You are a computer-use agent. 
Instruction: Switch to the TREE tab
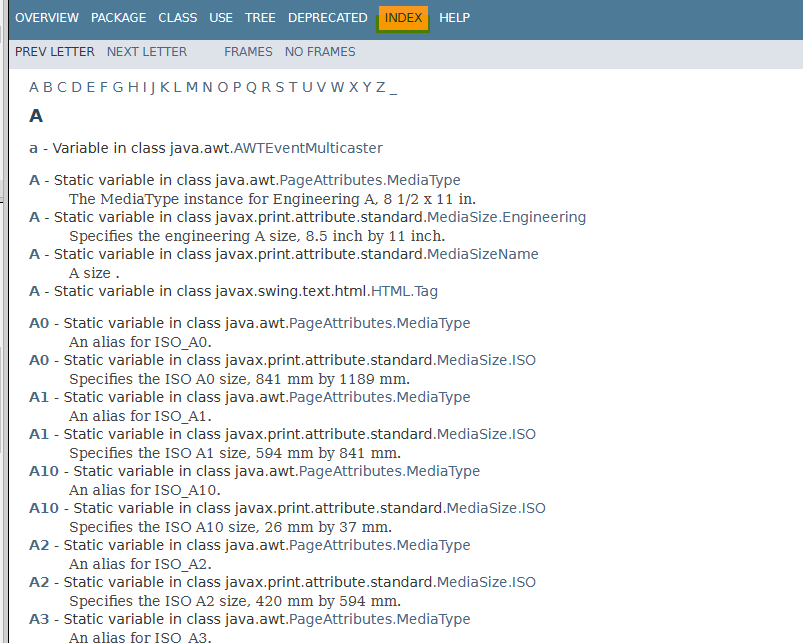coord(260,18)
